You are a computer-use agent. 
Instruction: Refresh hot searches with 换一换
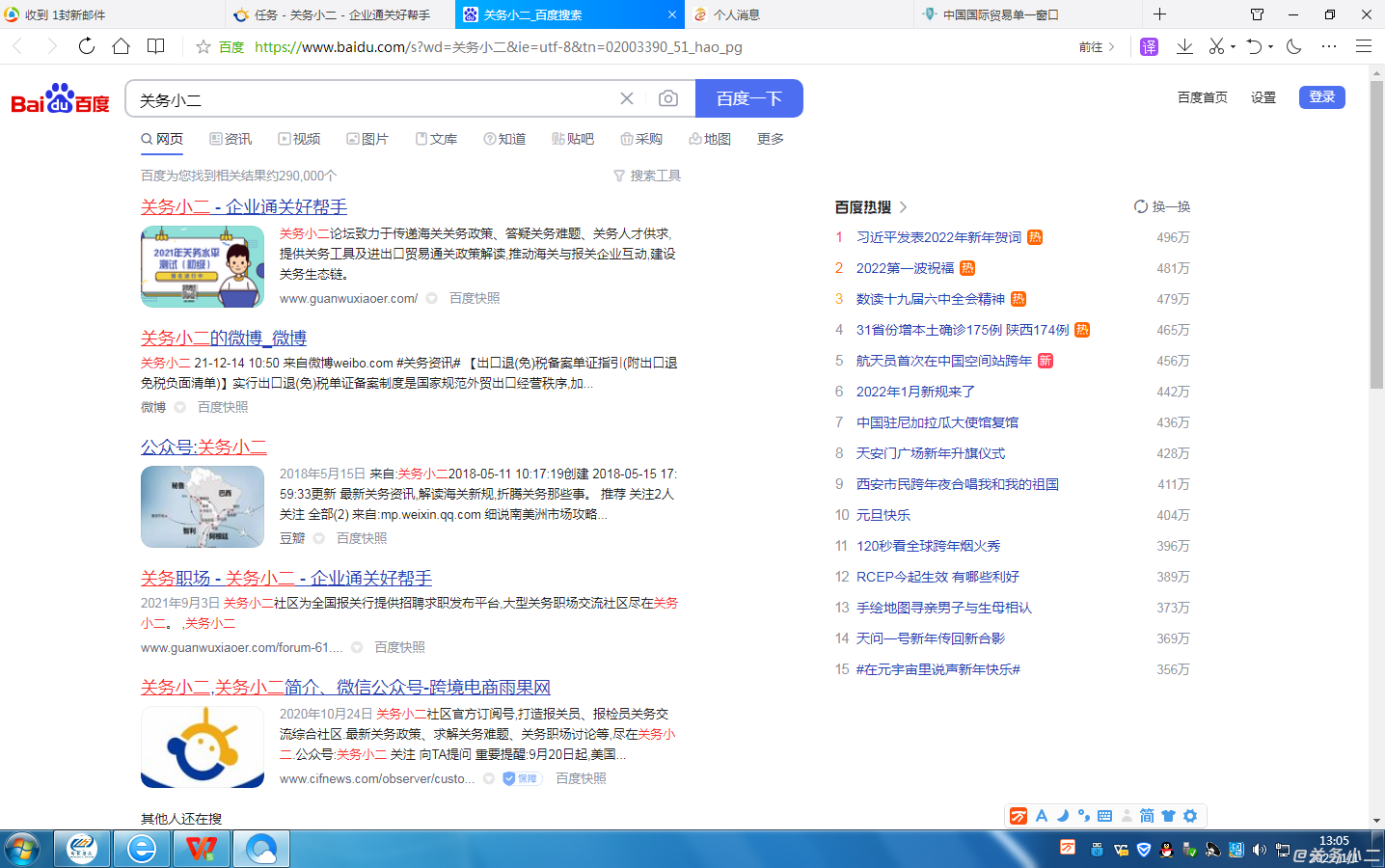pos(1162,206)
